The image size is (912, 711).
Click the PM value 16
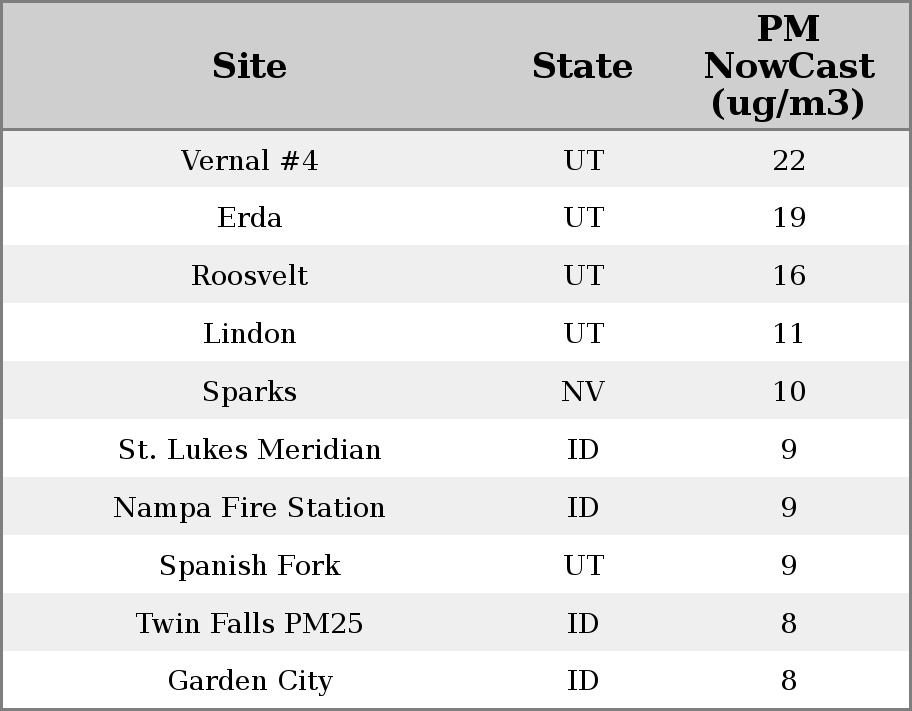pyautogui.click(x=788, y=276)
